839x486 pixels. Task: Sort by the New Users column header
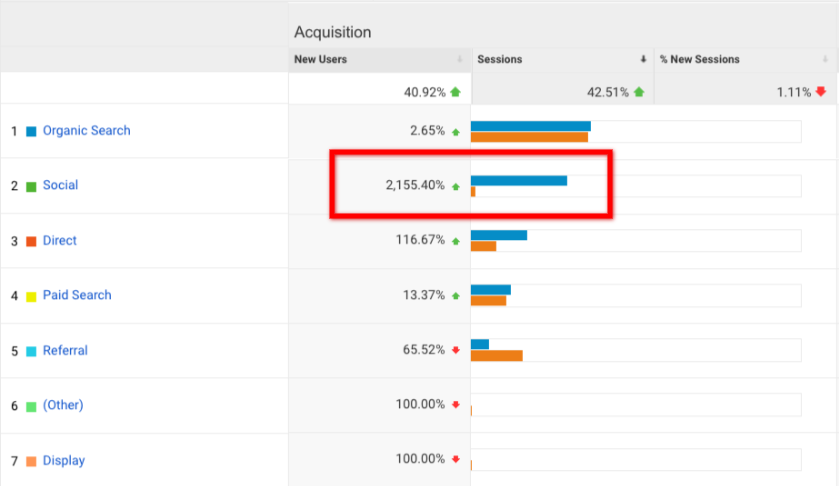321,60
